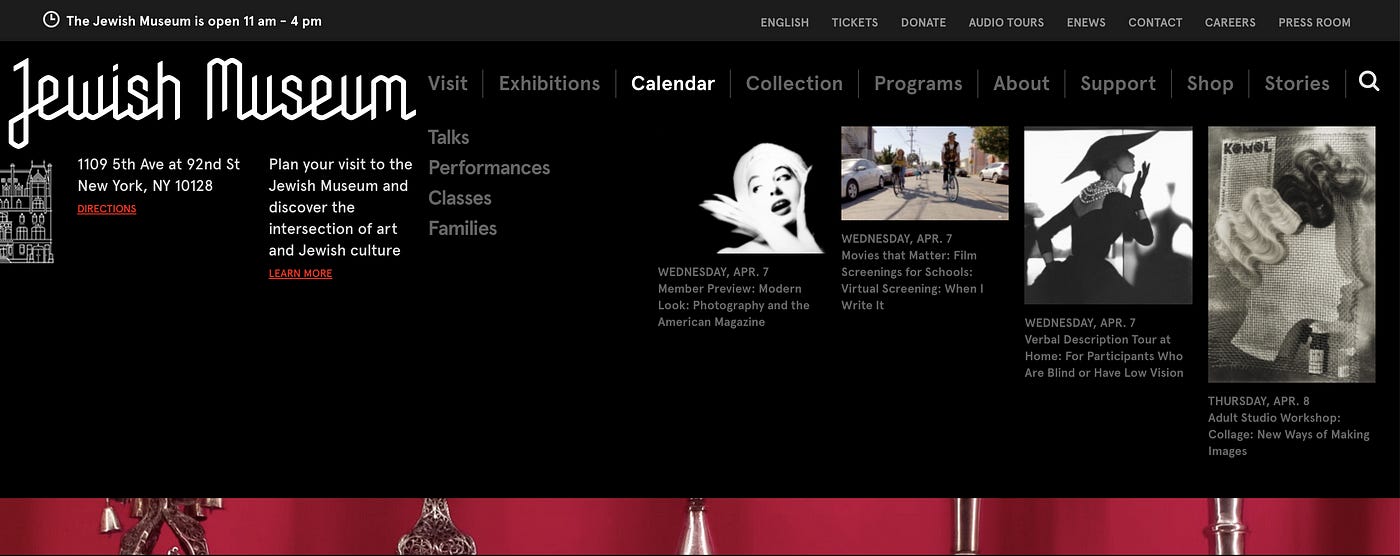Select the Calendar menu item
1400x556 pixels.
tap(673, 83)
